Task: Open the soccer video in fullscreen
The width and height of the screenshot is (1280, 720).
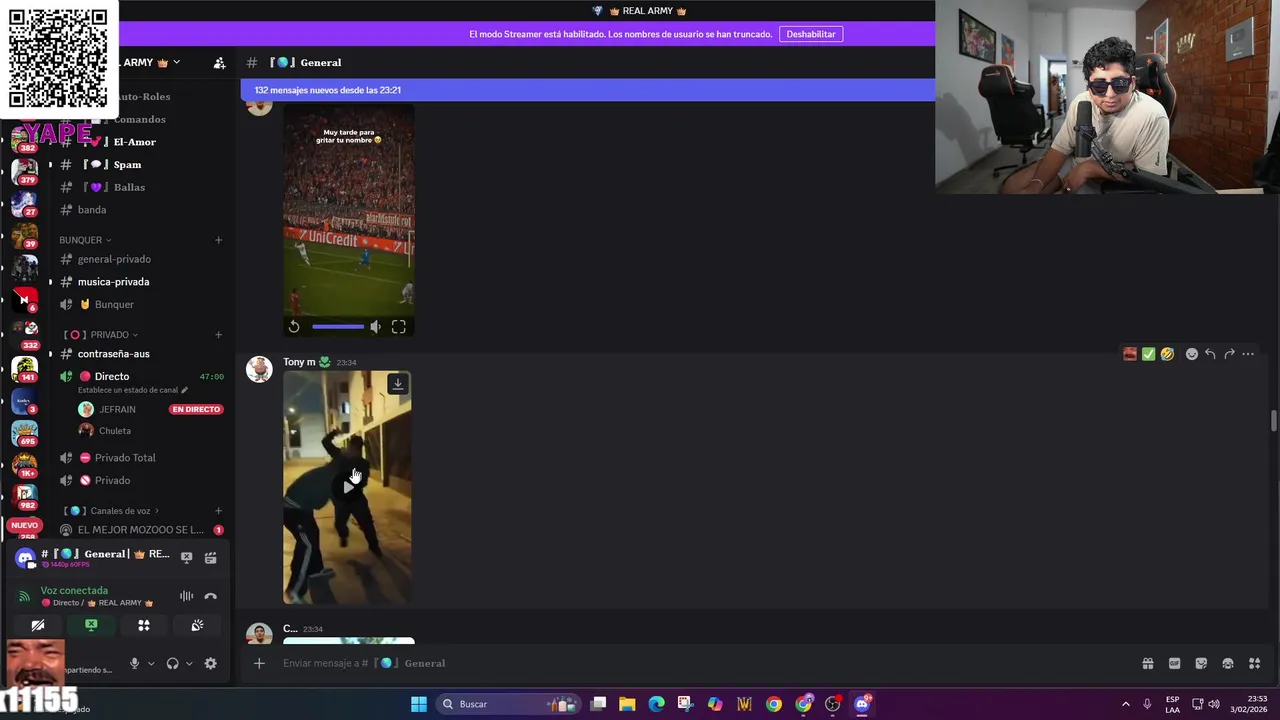Action: [399, 327]
